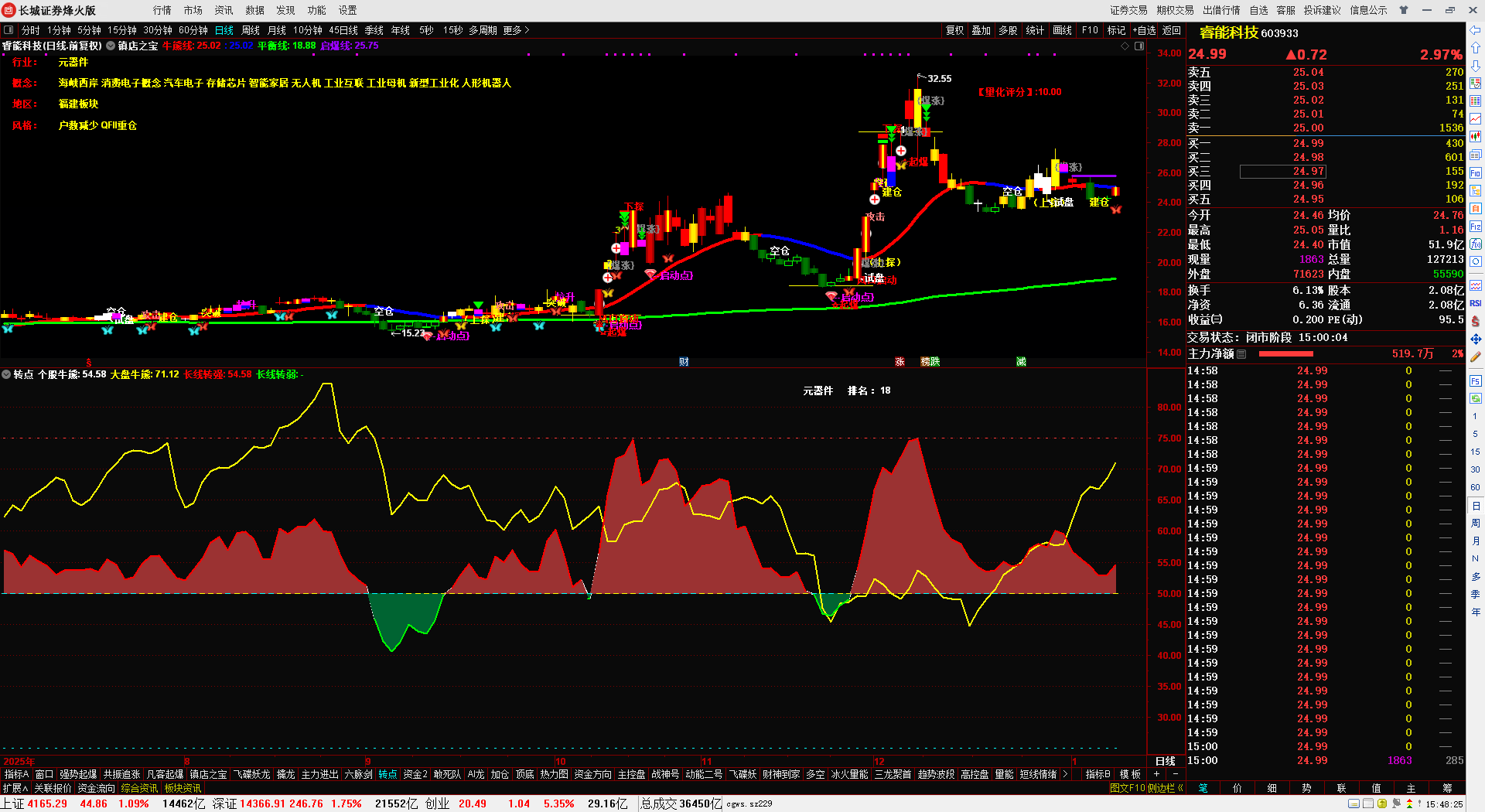Toggle 统计 statistics mode
The width and height of the screenshot is (1485, 812).
(1035, 30)
